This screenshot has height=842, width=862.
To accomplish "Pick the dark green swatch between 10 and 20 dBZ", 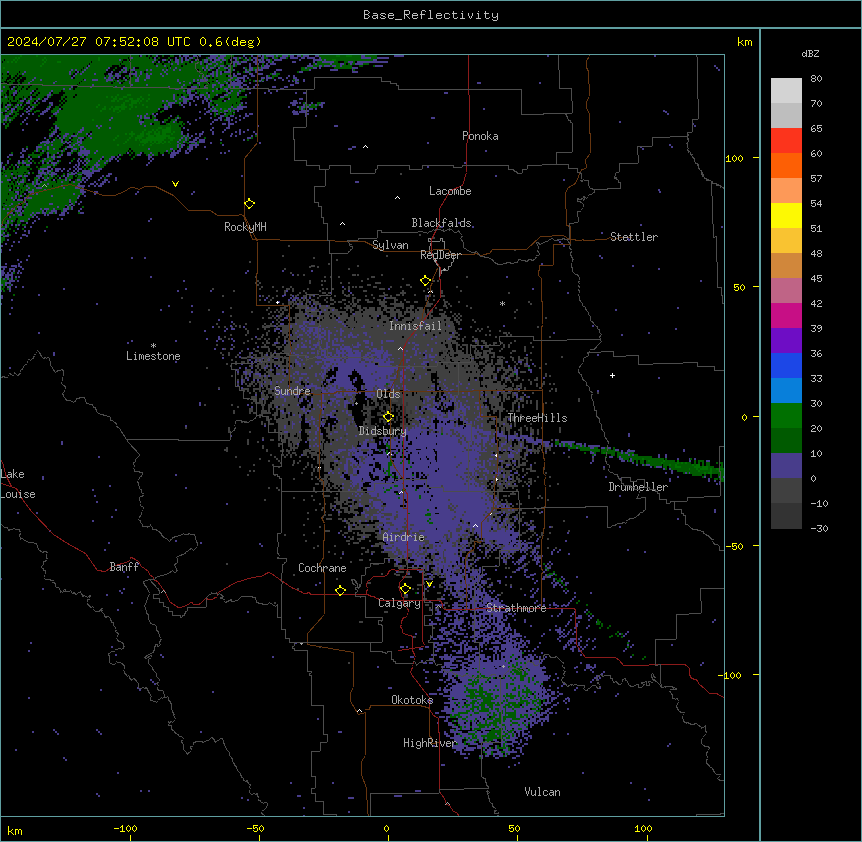I will coord(786,441).
